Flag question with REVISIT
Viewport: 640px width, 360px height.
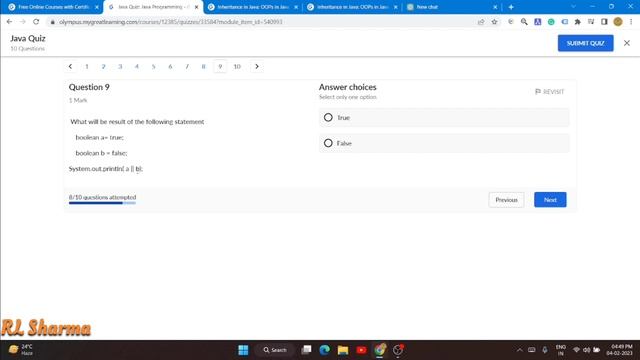[549, 92]
